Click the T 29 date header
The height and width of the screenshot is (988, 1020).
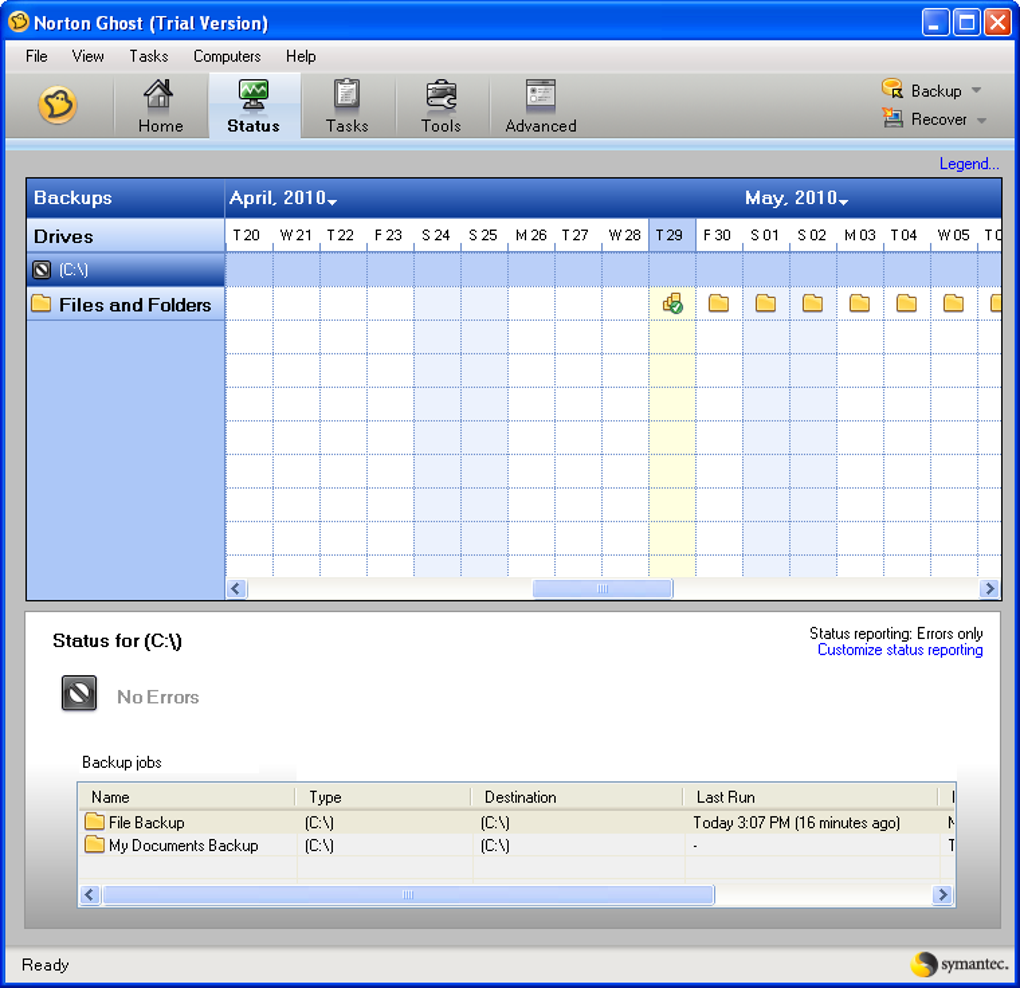(672, 235)
